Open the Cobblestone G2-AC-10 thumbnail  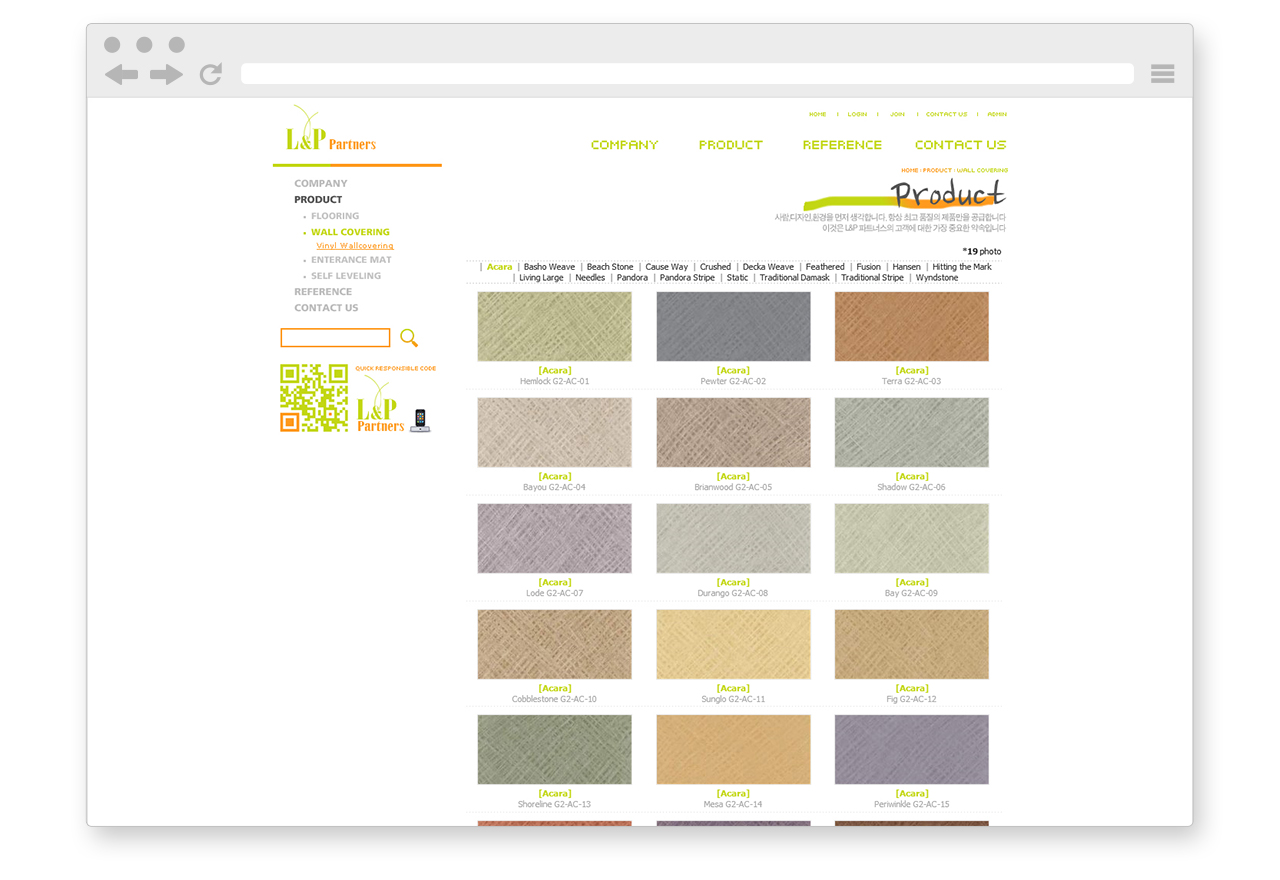tap(554, 645)
